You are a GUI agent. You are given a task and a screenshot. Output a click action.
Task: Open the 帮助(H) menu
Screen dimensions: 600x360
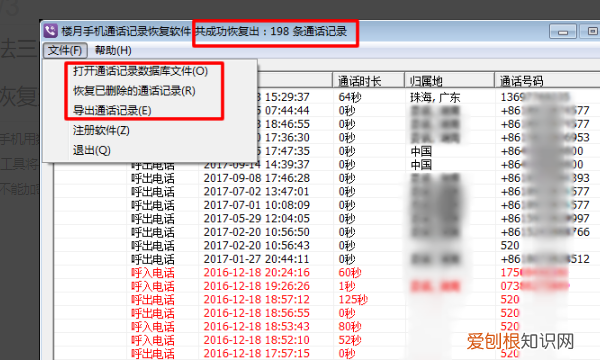point(113,50)
